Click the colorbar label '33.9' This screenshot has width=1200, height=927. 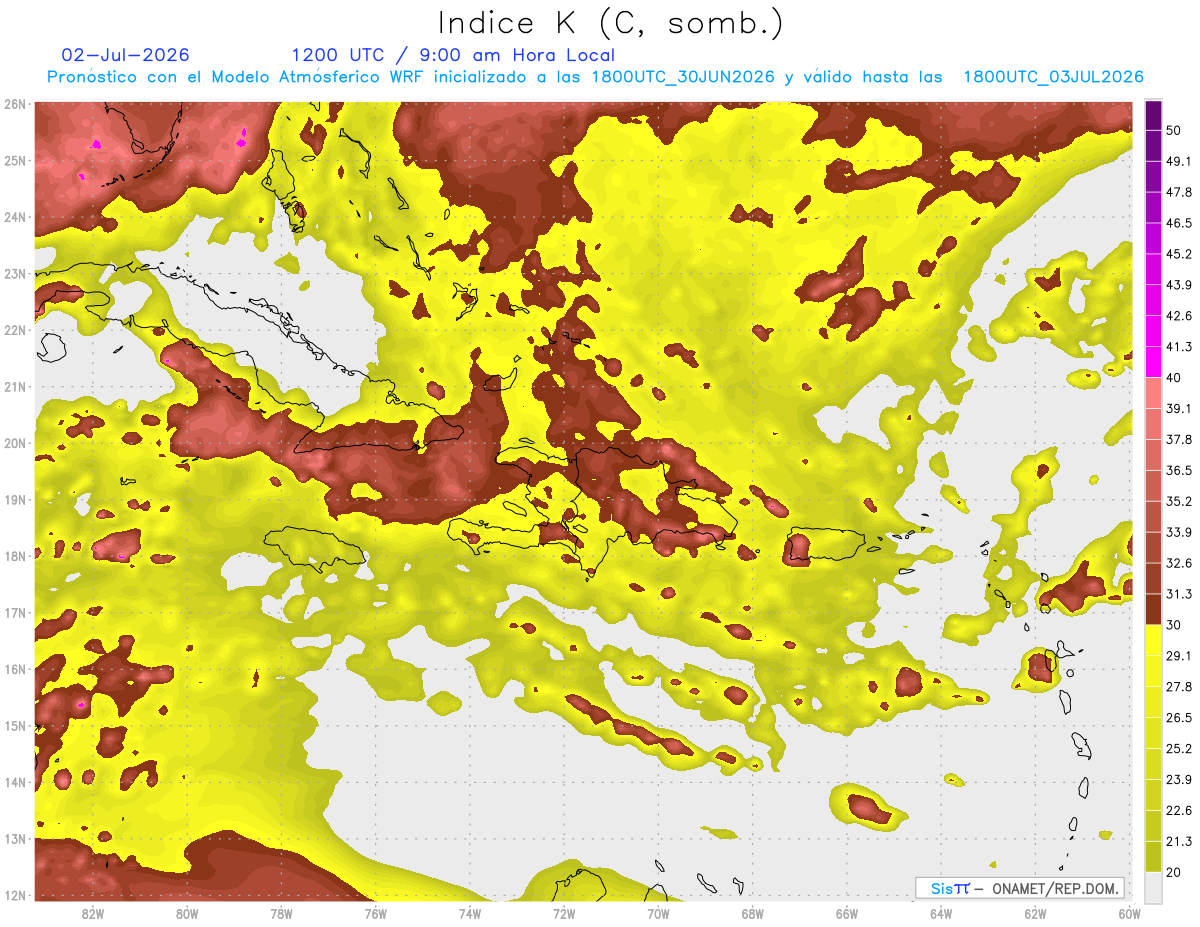point(1178,532)
